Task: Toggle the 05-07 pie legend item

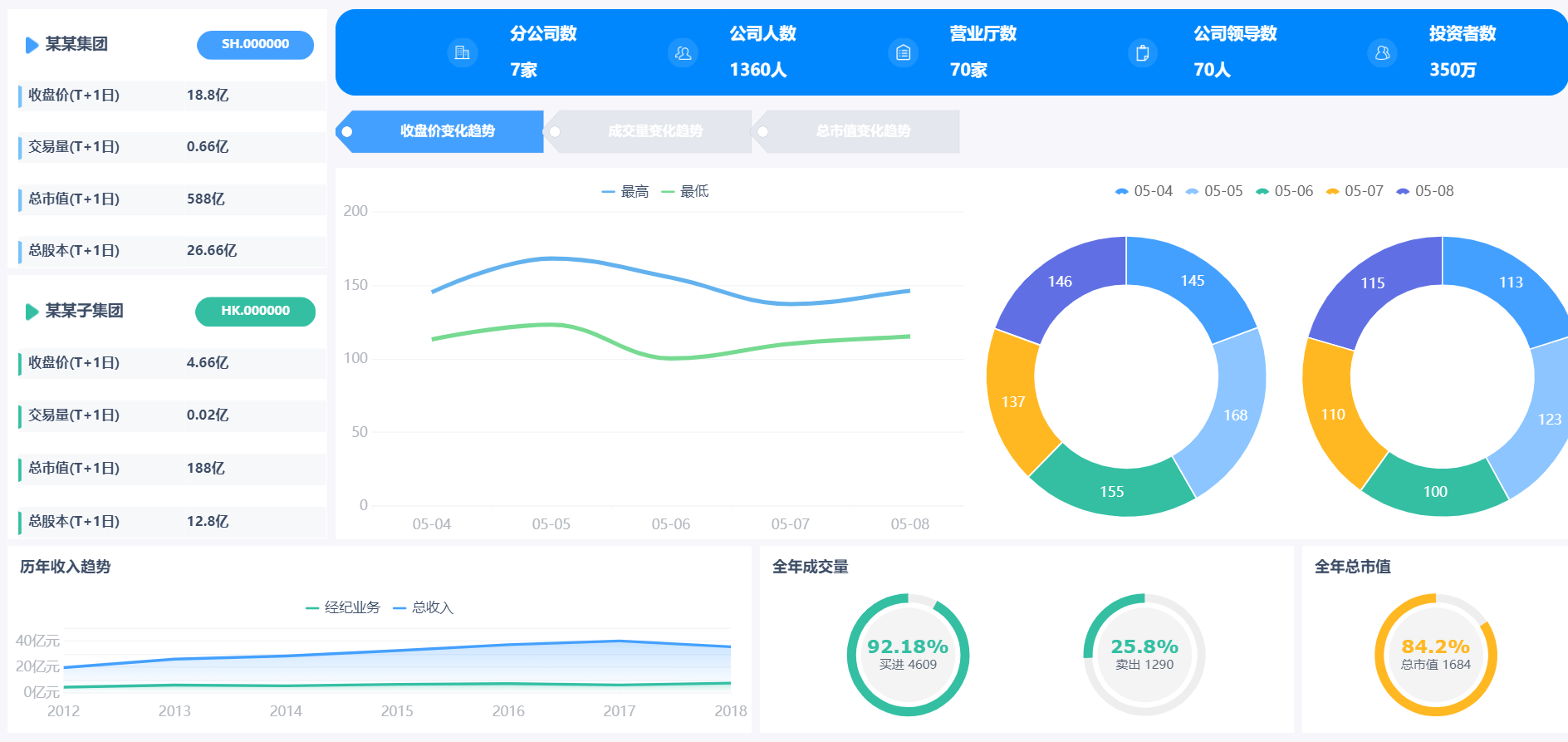Action: 1355,191
